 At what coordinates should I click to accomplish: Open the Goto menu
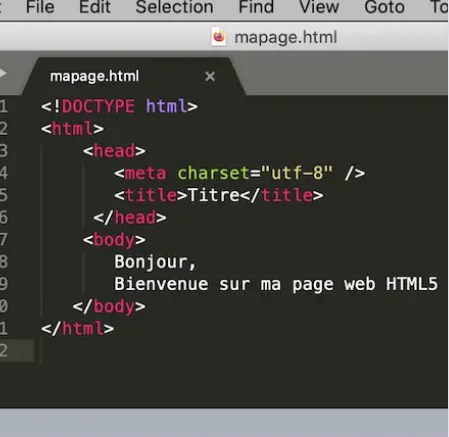click(x=384, y=7)
